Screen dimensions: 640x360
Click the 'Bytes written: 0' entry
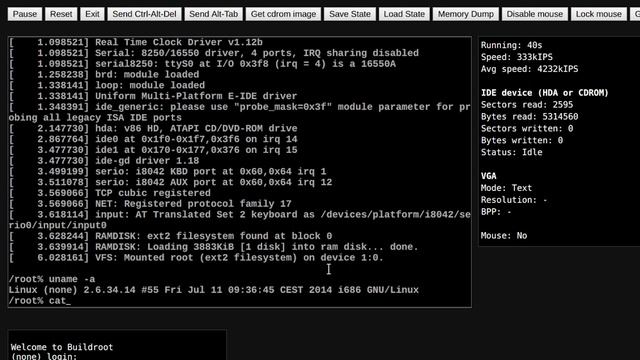[x=522, y=140]
